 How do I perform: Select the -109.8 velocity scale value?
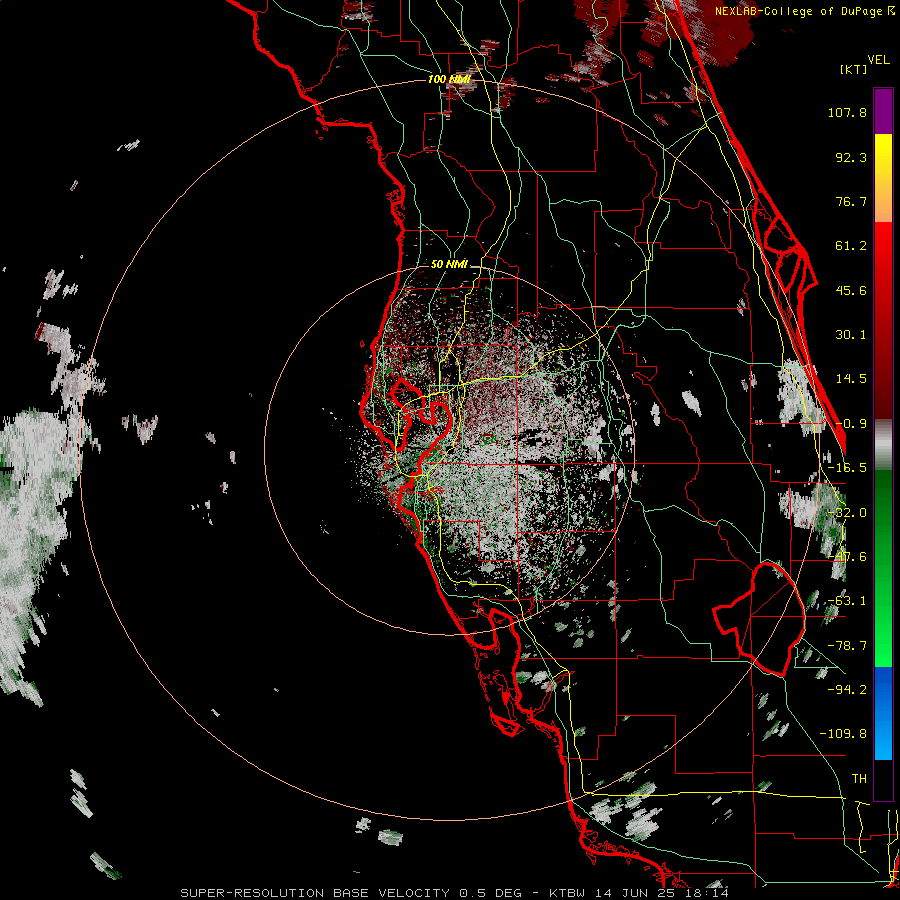coord(843,734)
